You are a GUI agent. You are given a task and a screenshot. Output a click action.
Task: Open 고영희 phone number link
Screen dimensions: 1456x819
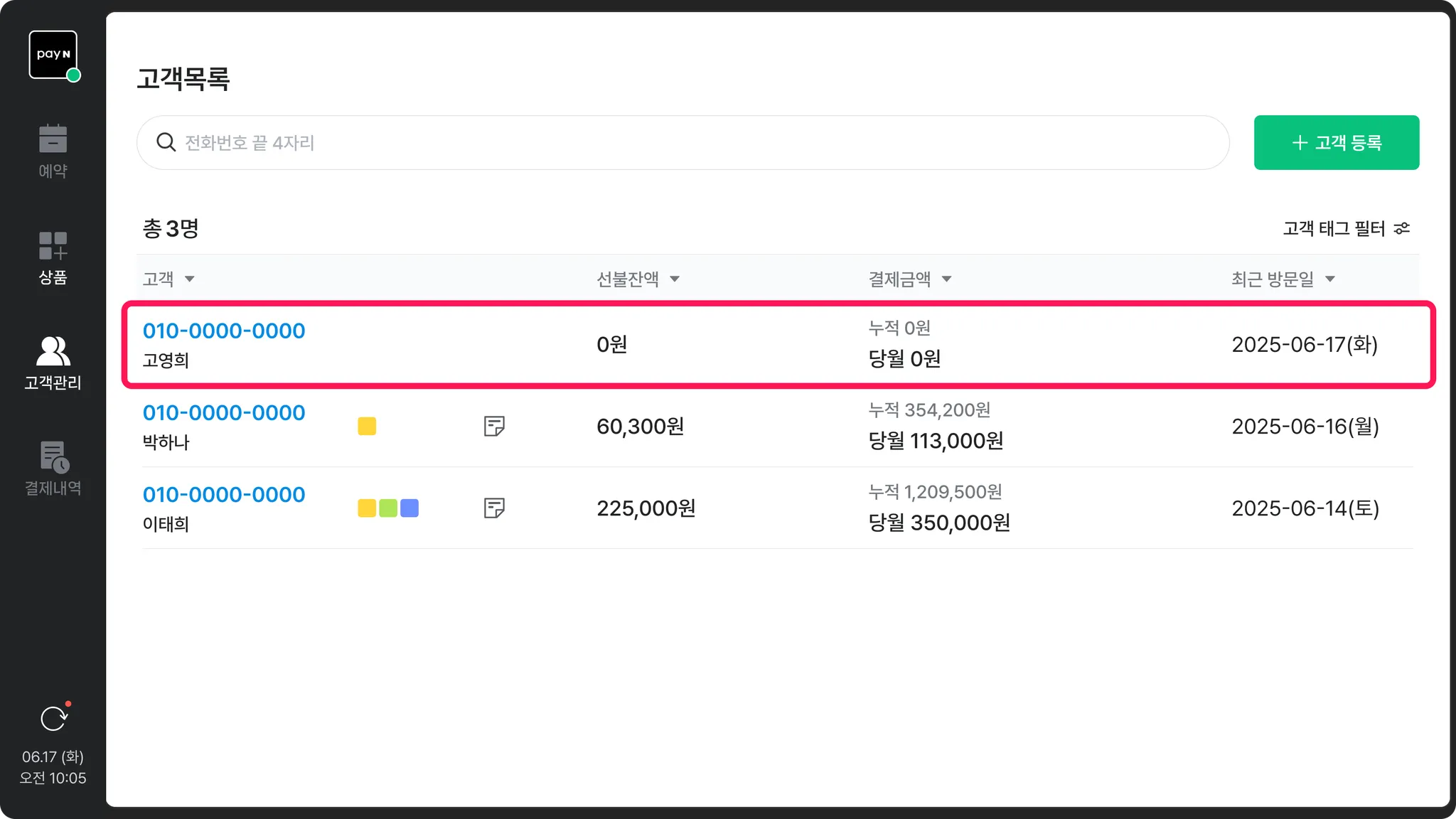pyautogui.click(x=224, y=331)
